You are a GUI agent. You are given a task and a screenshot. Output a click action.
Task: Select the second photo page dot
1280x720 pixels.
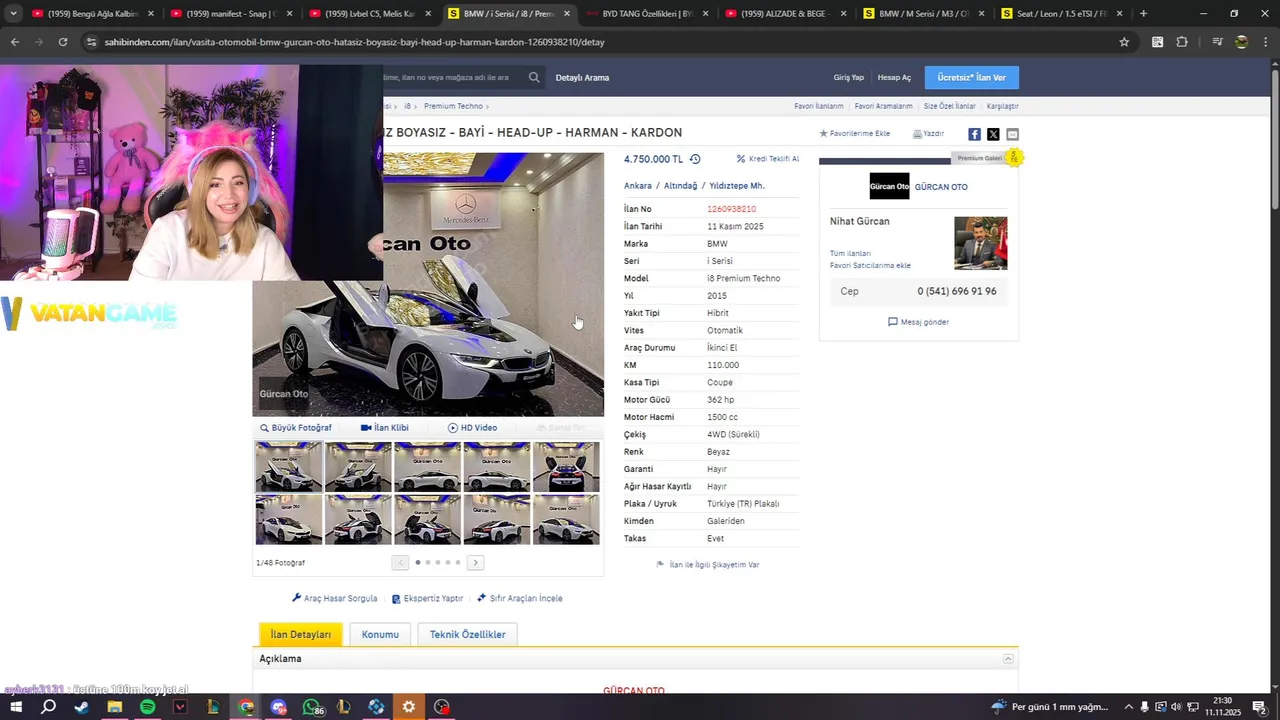[x=428, y=562]
